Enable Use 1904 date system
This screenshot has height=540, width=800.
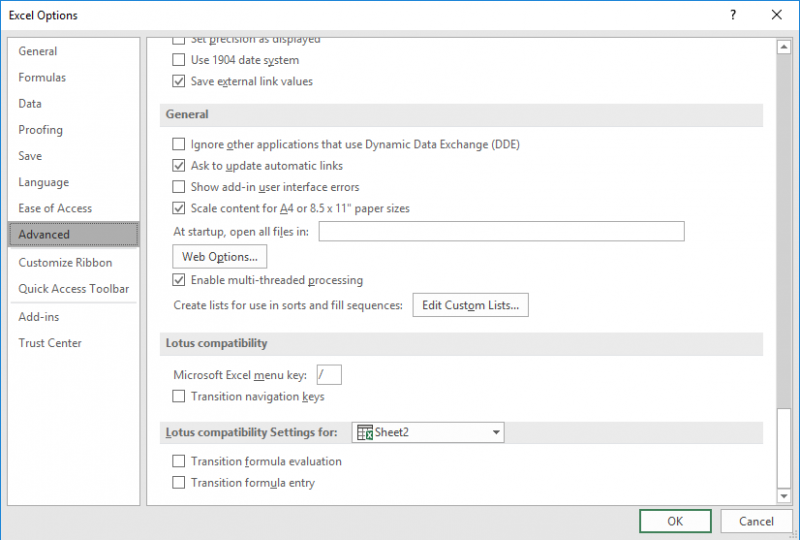point(179,60)
